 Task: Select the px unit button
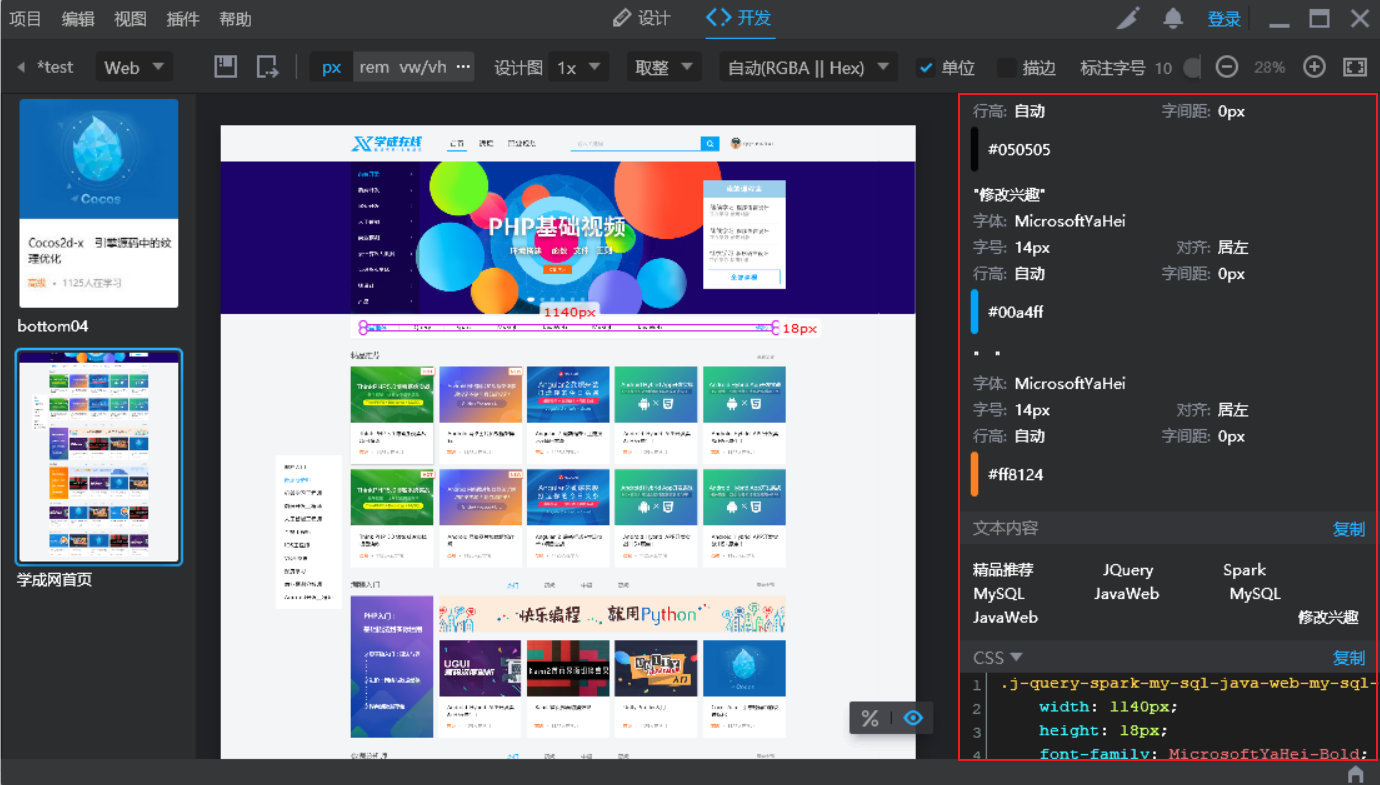click(332, 67)
